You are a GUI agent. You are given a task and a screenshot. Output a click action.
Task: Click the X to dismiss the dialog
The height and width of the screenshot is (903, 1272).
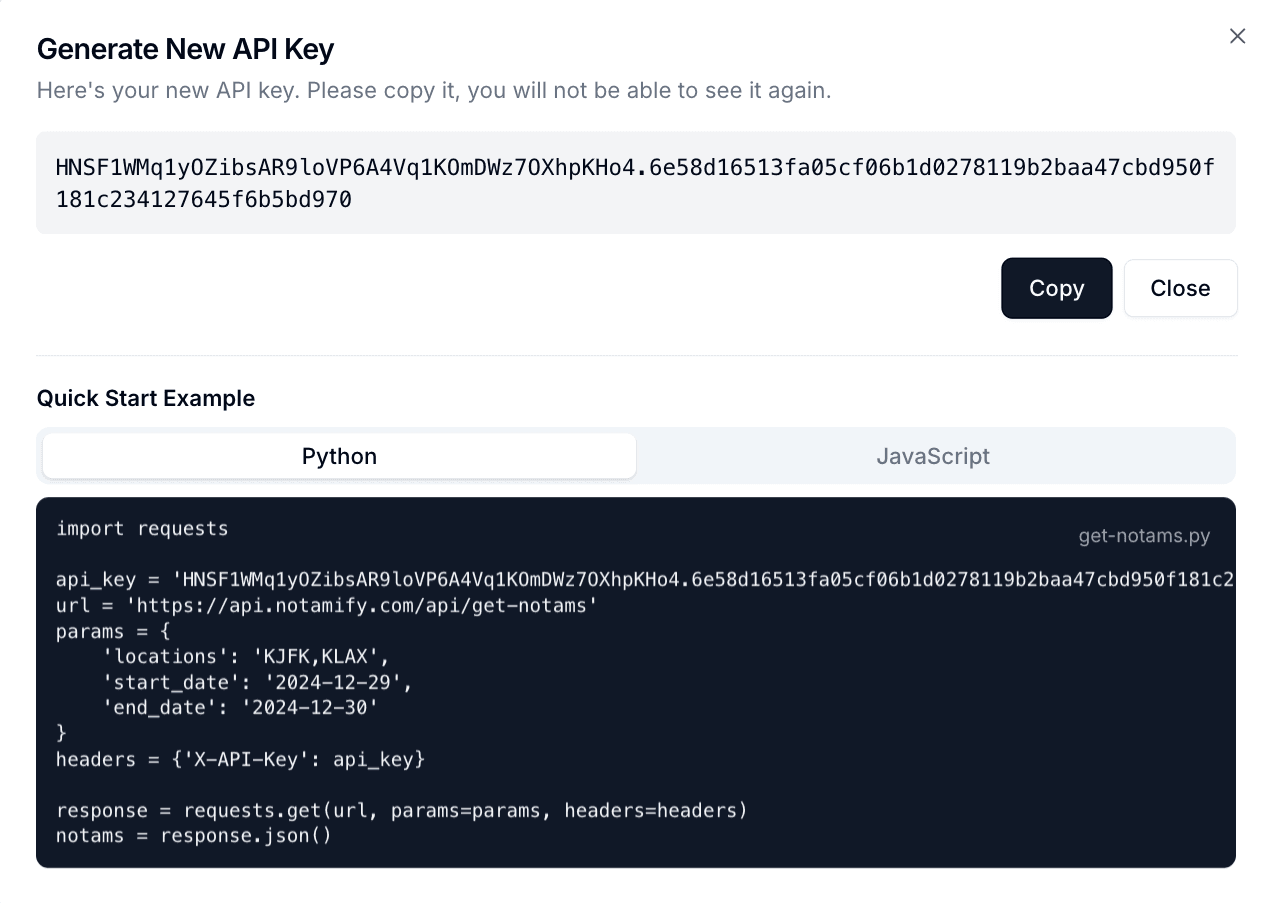click(1237, 36)
